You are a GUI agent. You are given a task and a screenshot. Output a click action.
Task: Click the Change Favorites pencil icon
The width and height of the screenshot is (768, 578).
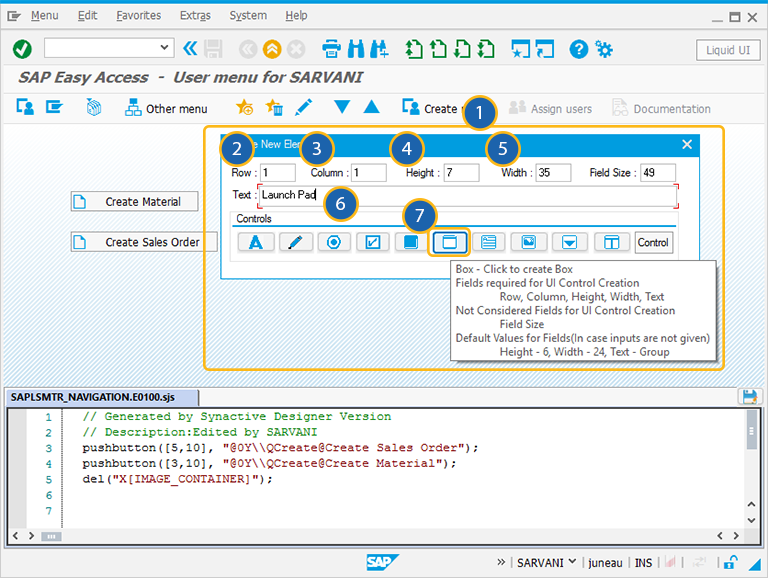[304, 107]
